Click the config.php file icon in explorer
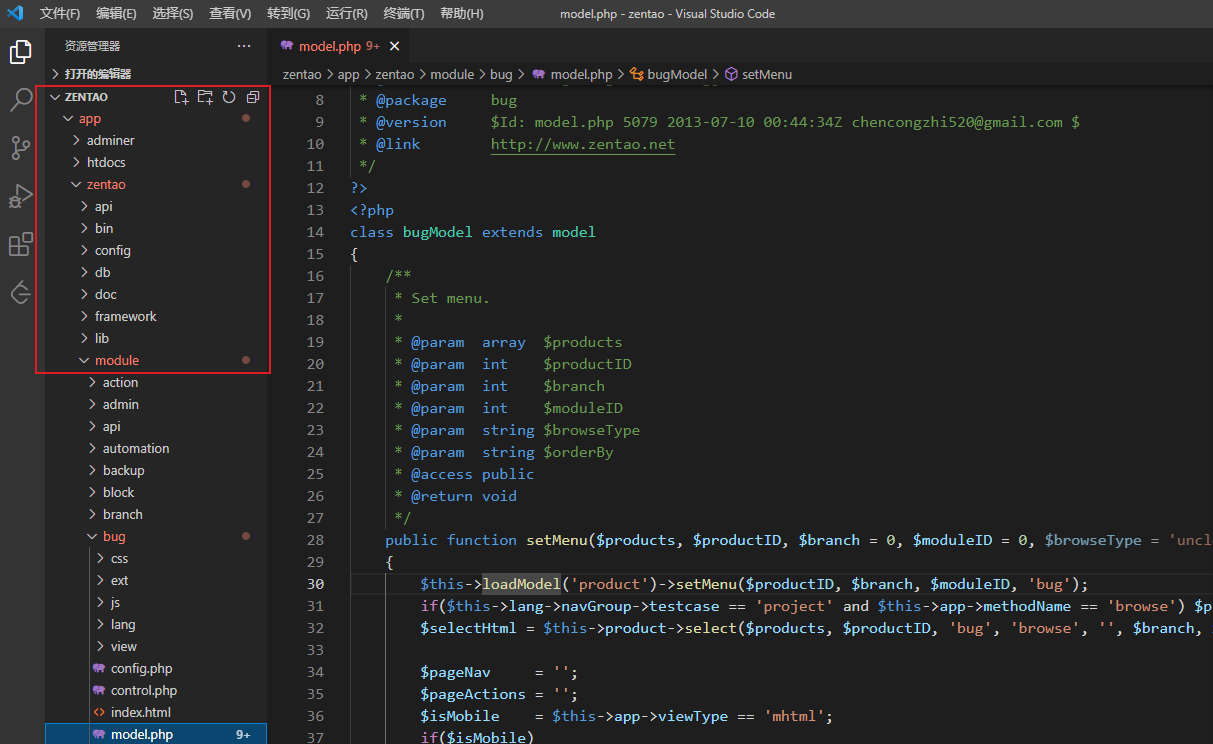Viewport: 1213px width, 744px height. [x=99, y=669]
